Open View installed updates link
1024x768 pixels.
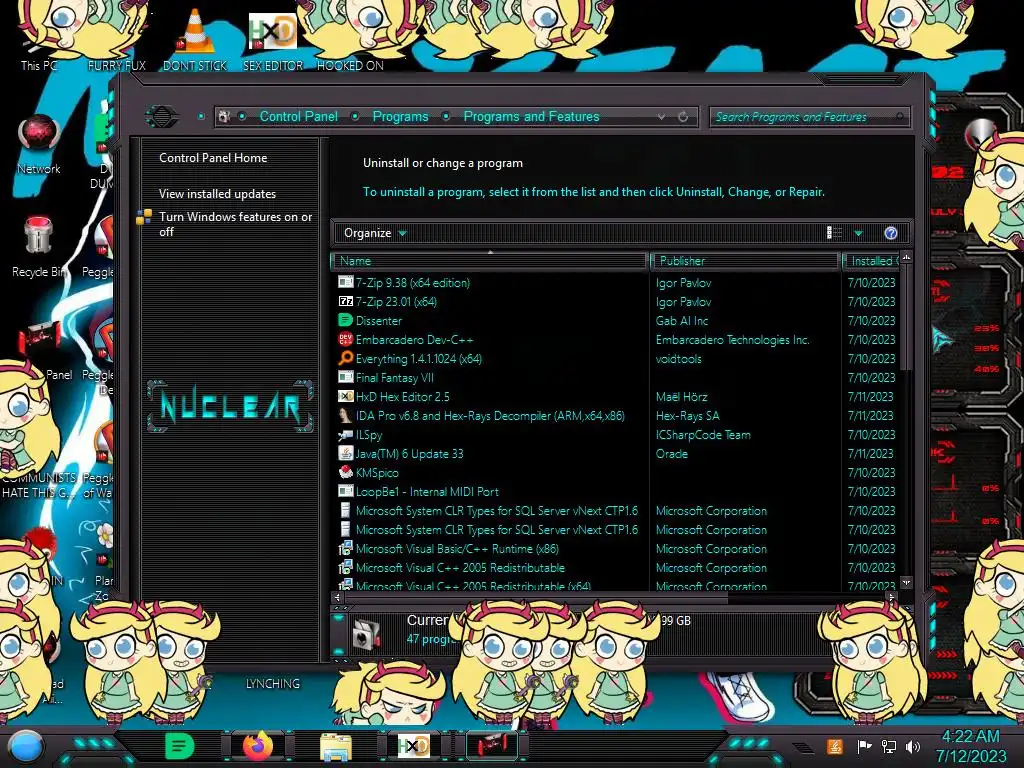(x=217, y=194)
